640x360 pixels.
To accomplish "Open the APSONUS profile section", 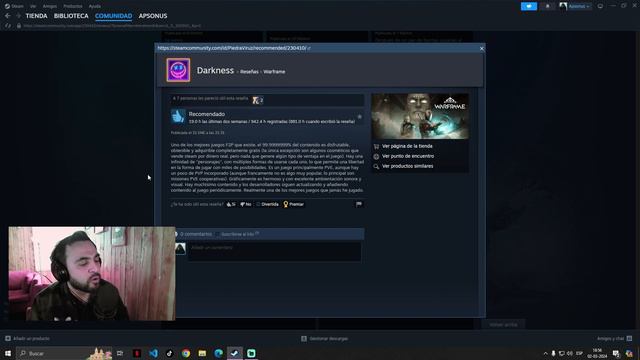I will 153,16.
